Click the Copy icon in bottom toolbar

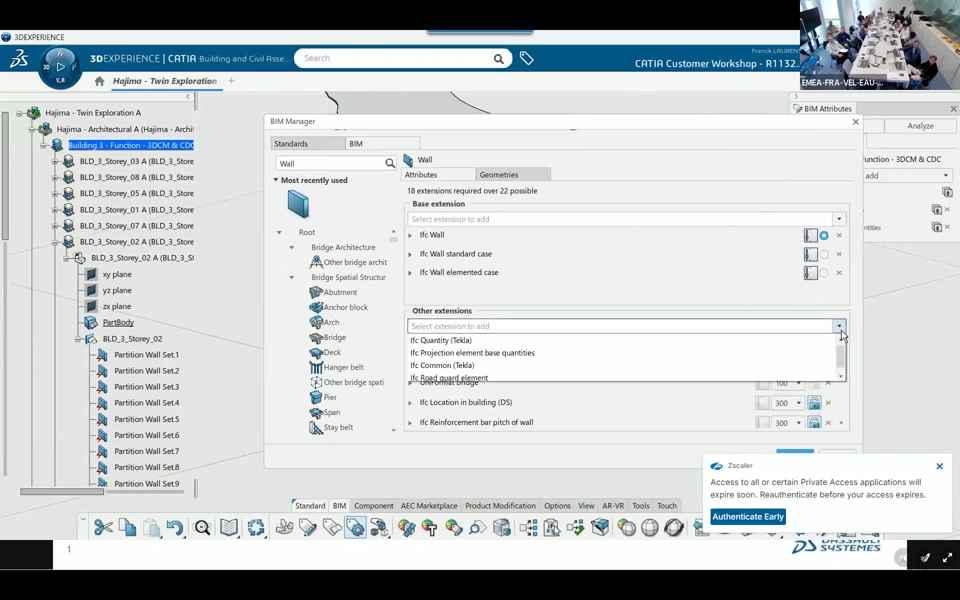point(127,527)
